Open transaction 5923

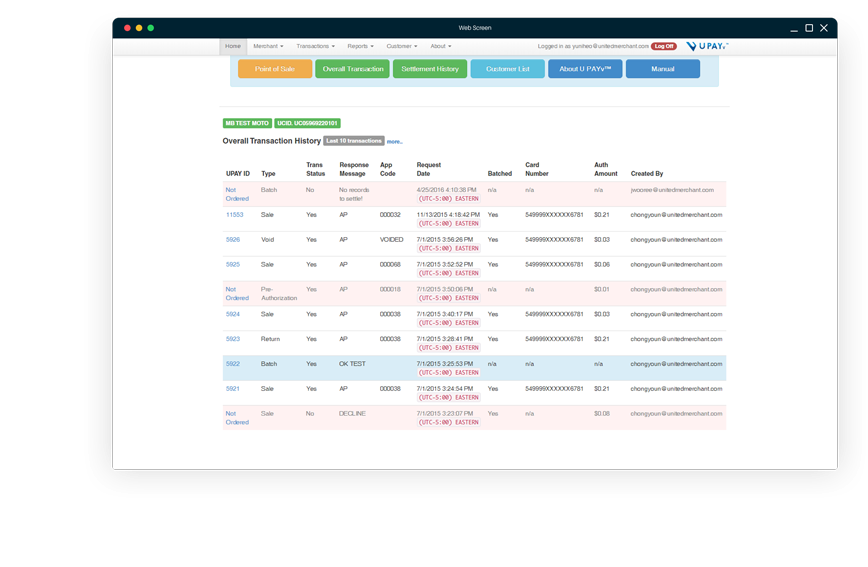(233, 339)
